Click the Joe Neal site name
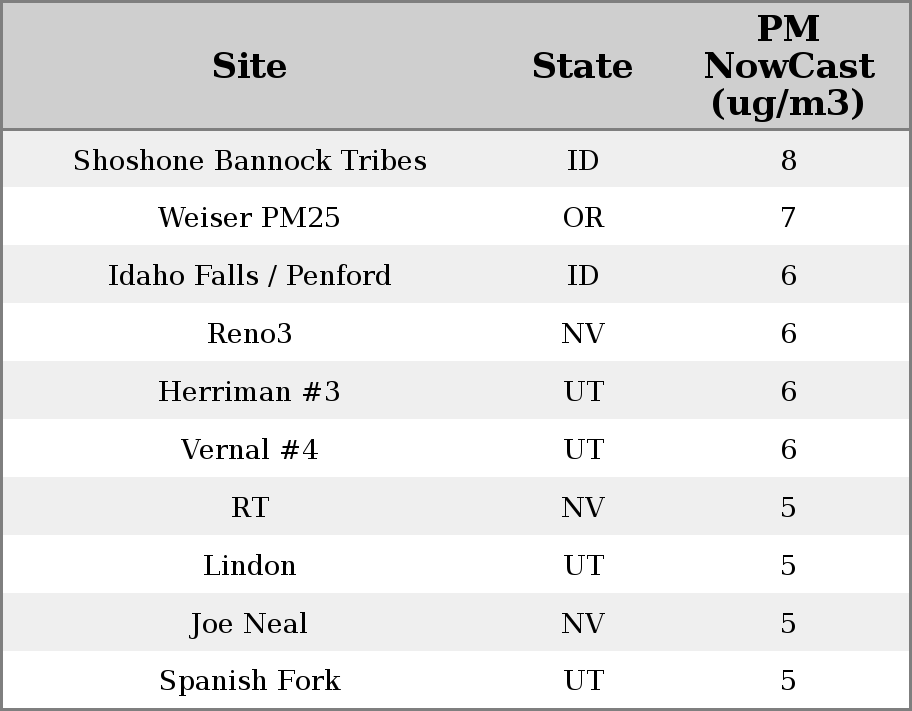Image resolution: width=912 pixels, height=711 pixels. tap(250, 624)
